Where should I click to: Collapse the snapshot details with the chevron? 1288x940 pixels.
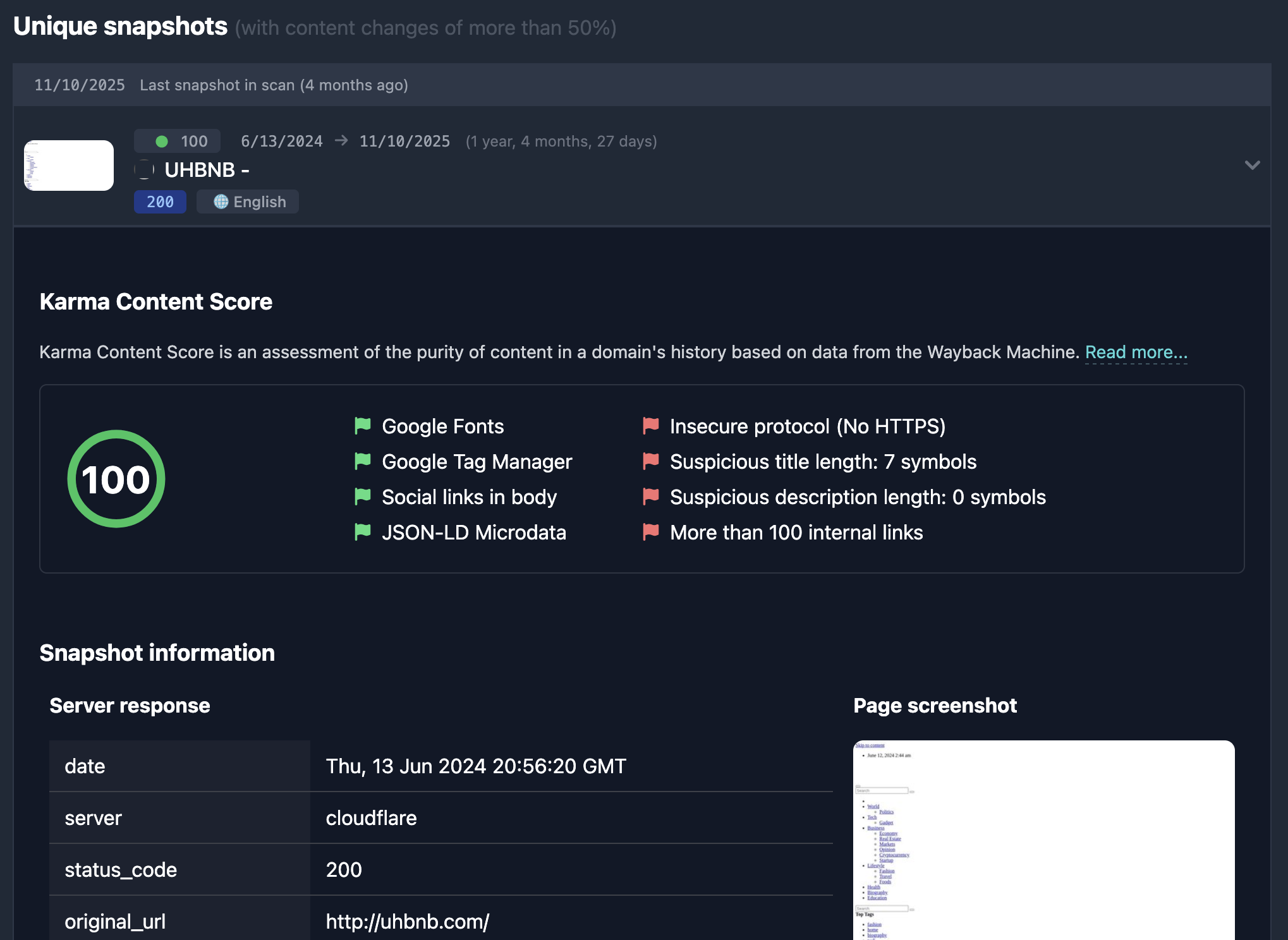pyautogui.click(x=1253, y=165)
